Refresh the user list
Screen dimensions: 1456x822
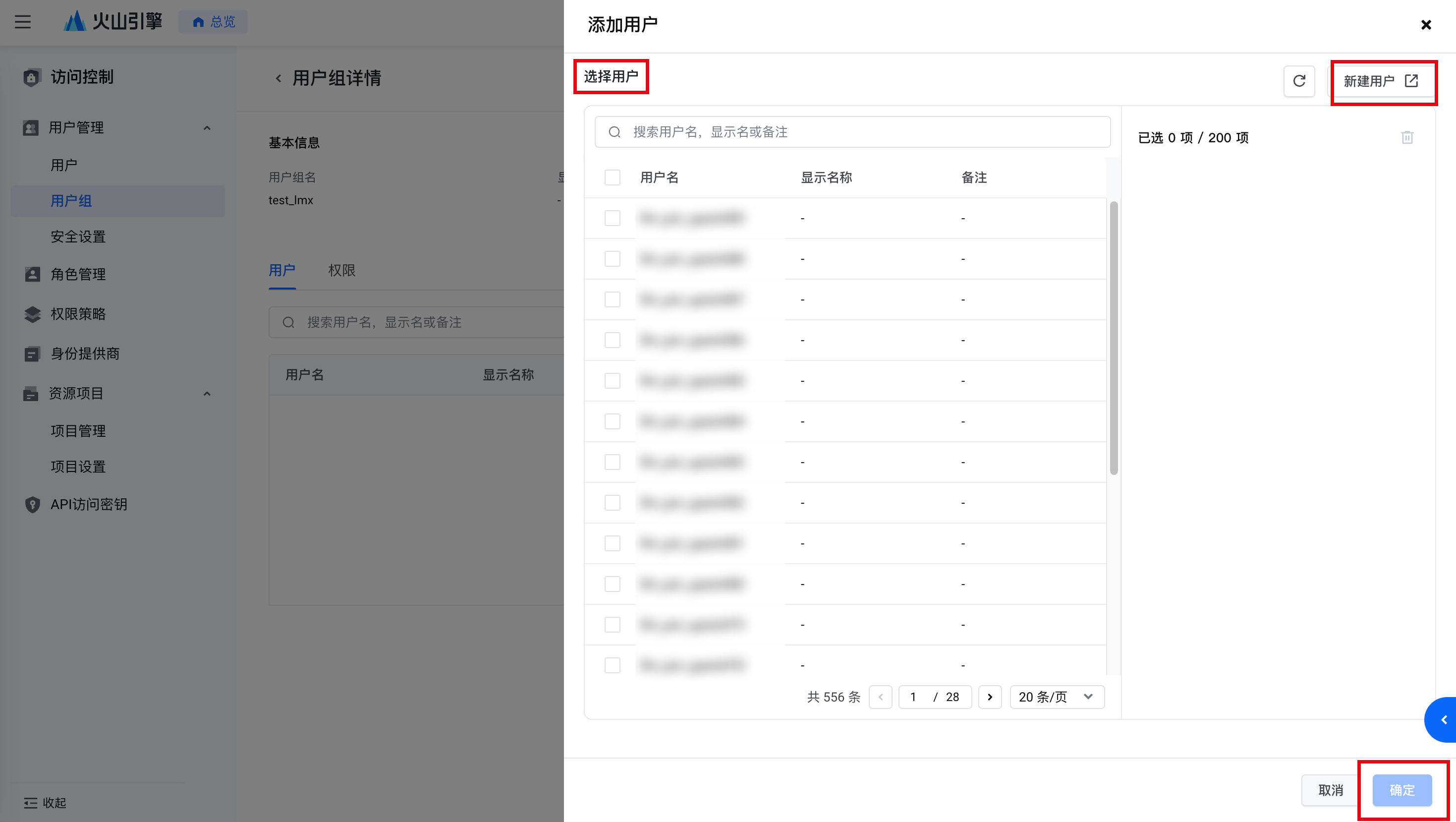click(1299, 81)
